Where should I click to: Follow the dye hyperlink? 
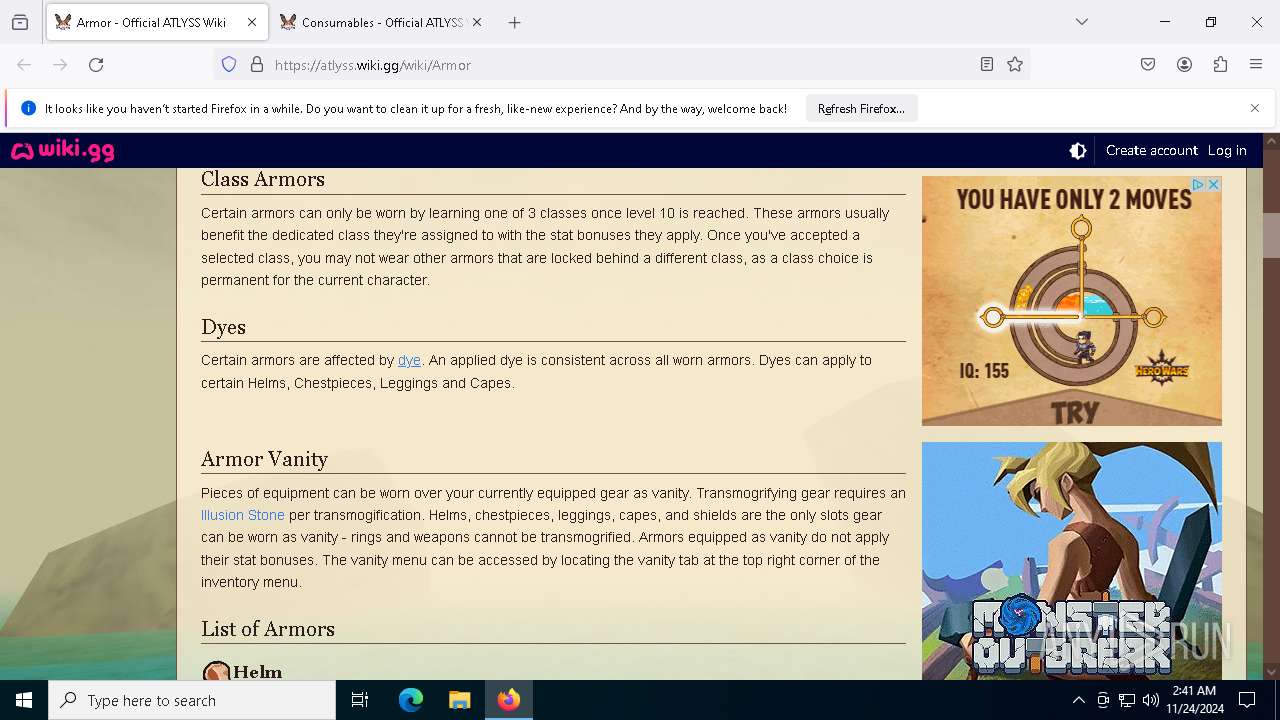point(409,360)
